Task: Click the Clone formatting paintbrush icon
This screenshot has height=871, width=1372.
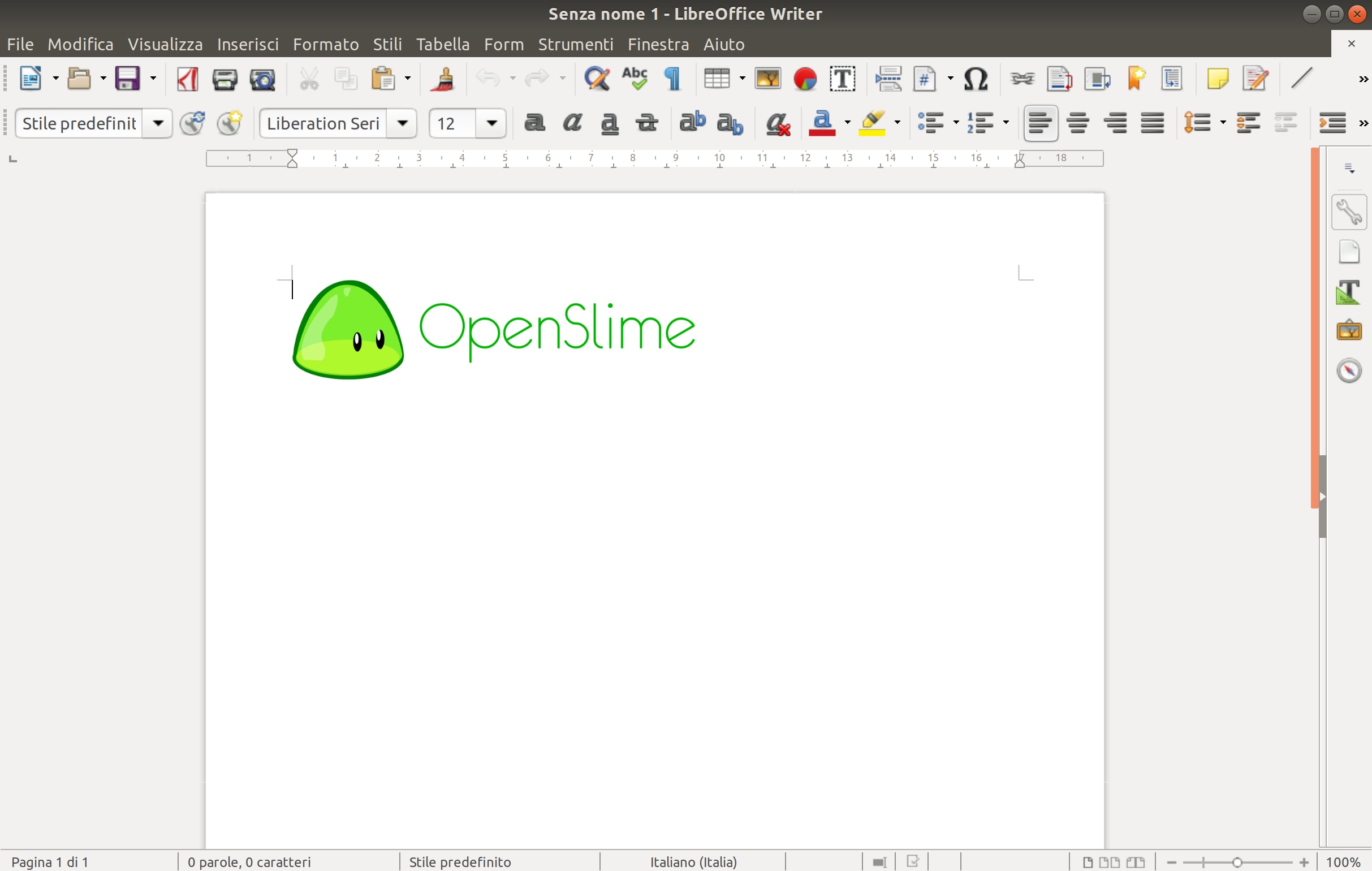Action: [443, 79]
